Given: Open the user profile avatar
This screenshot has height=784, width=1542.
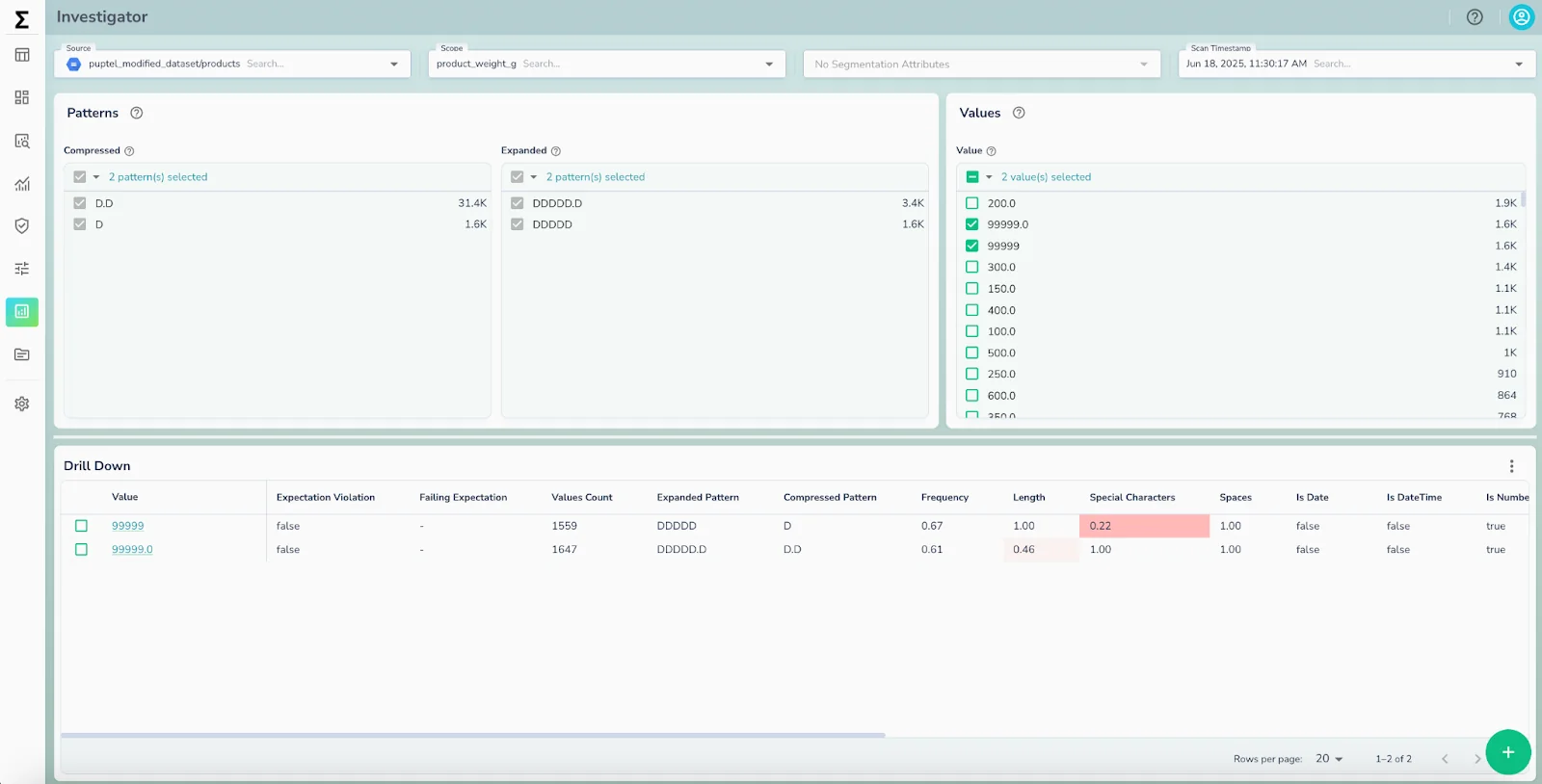Looking at the screenshot, I should 1521,17.
